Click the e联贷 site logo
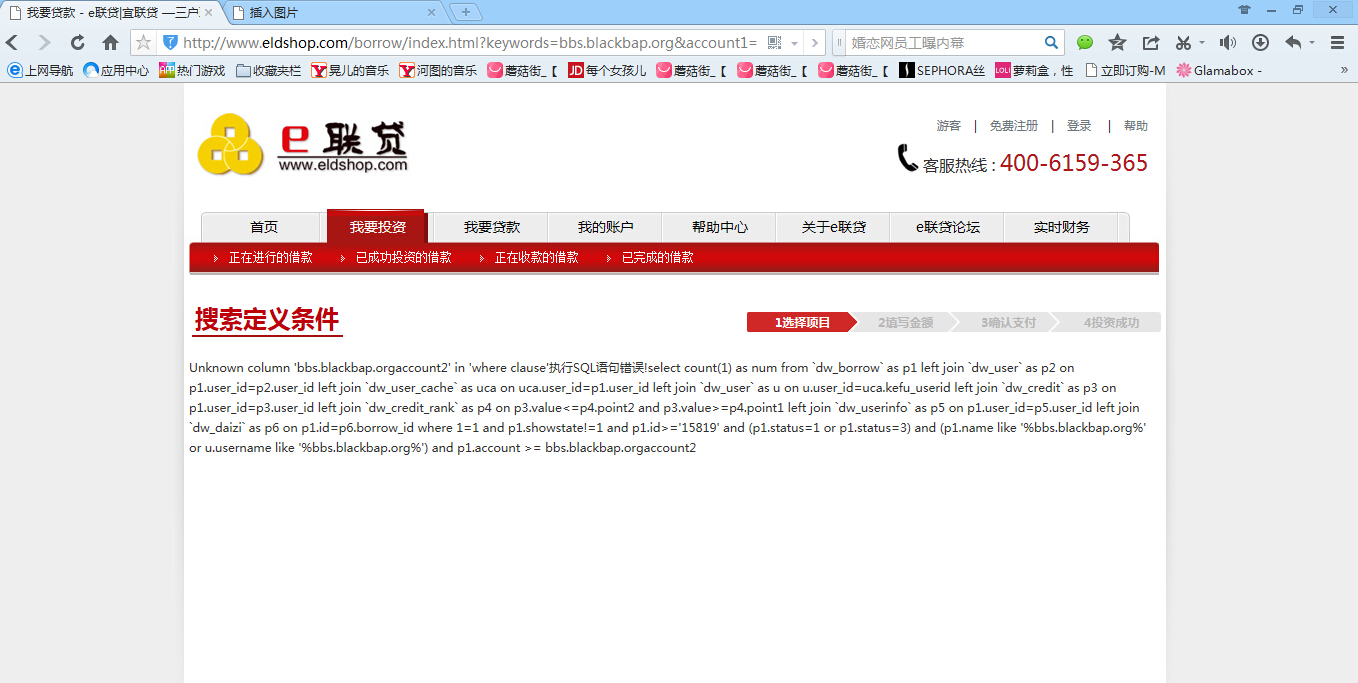The height and width of the screenshot is (683, 1358). 303,144
